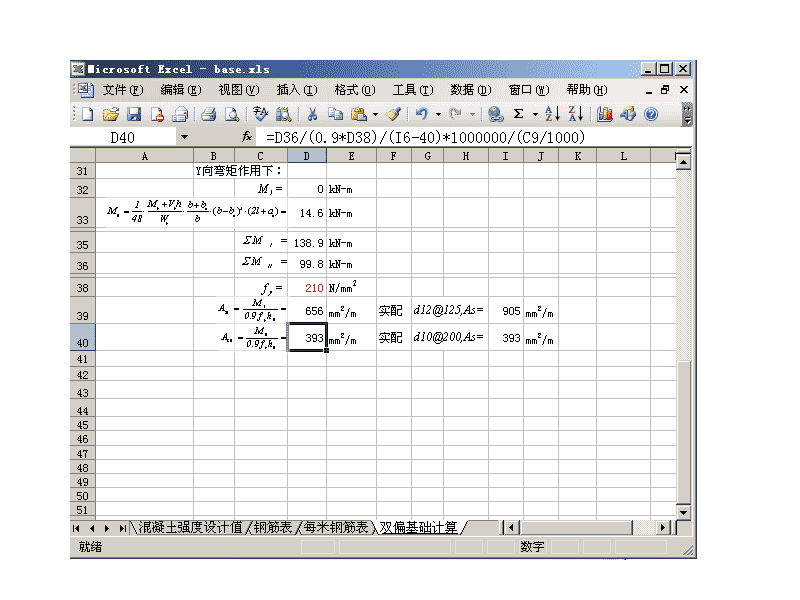
Task: Open the 格式(O) menu
Action: pyautogui.click(x=355, y=90)
